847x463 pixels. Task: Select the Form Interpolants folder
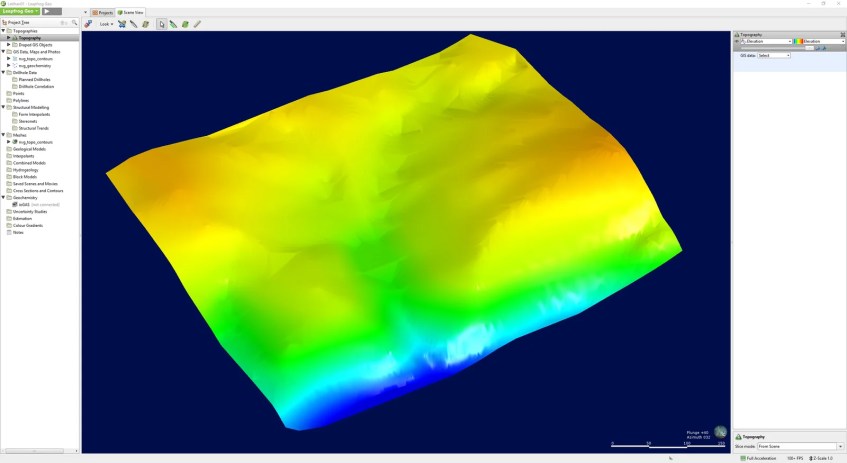(x=34, y=114)
